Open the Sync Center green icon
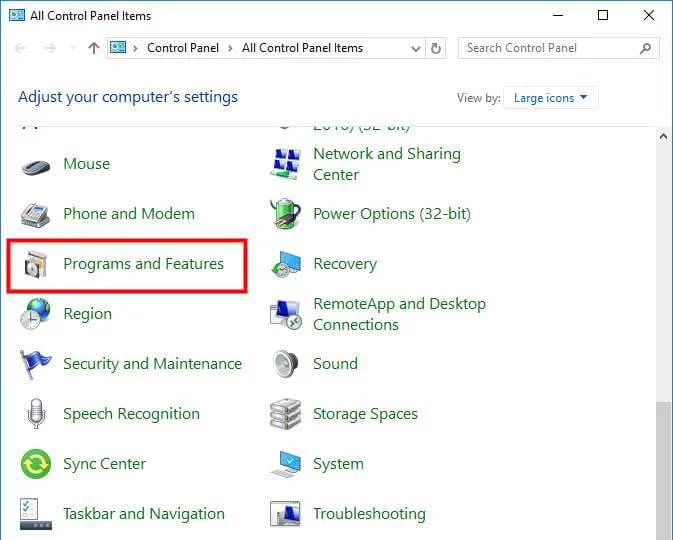Image resolution: width=673 pixels, height=540 pixels. click(x=36, y=464)
